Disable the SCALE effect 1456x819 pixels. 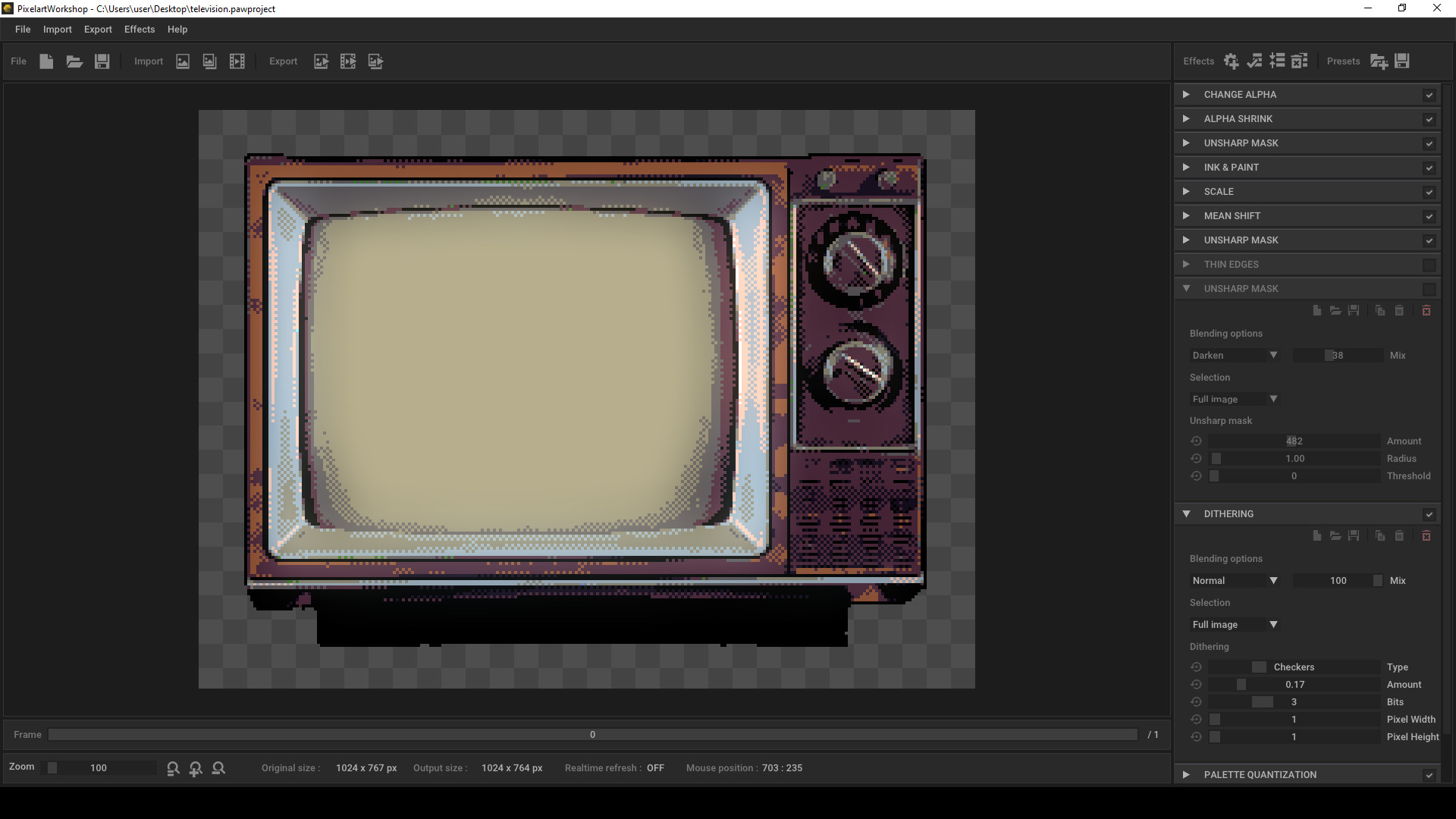[1429, 192]
